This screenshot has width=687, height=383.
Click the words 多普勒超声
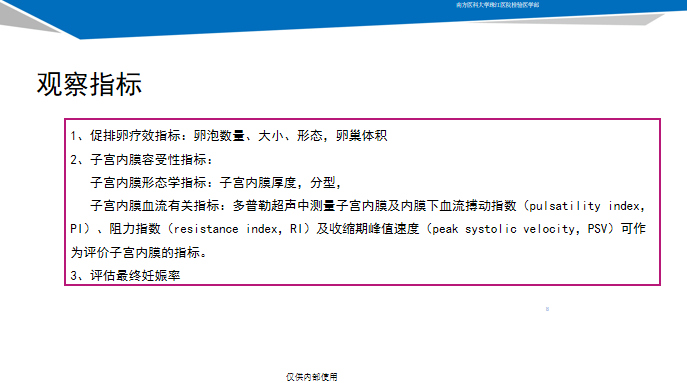coord(258,206)
